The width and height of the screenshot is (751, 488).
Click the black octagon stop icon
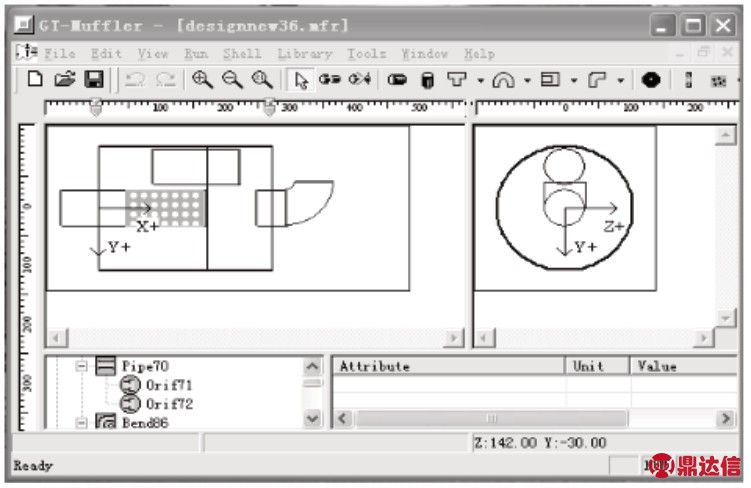pos(650,79)
